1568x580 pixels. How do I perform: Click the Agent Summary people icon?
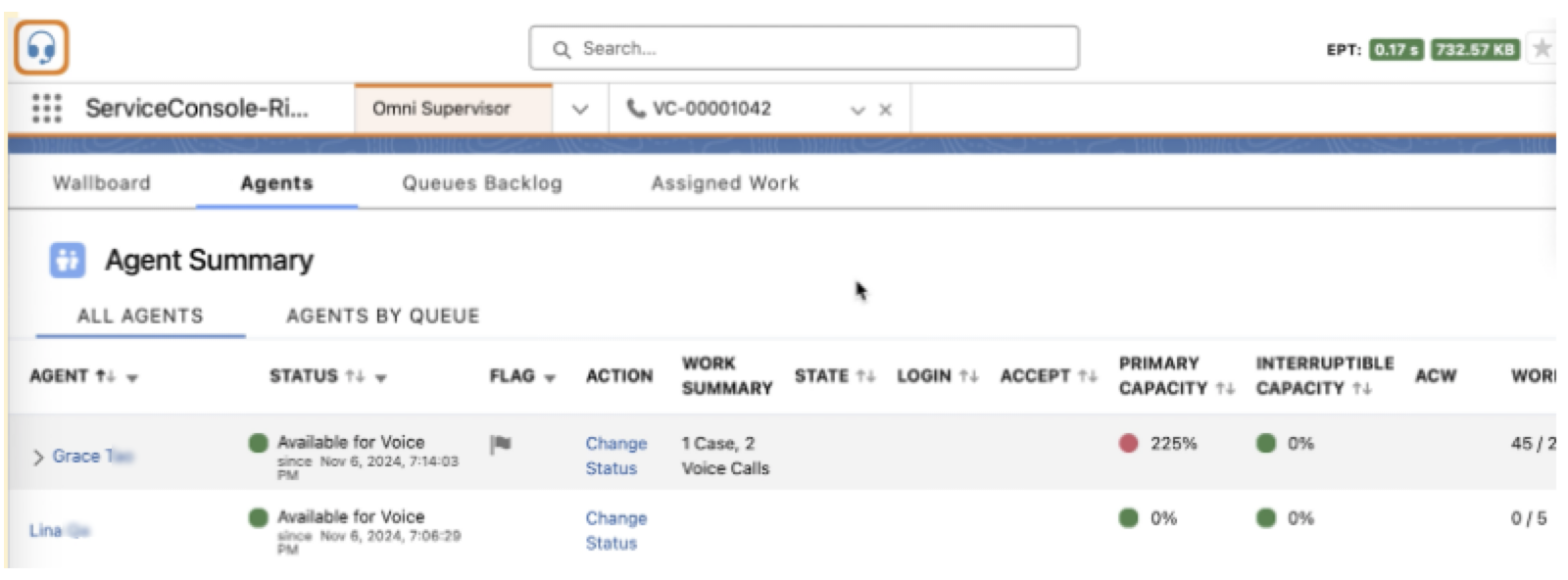(x=68, y=261)
